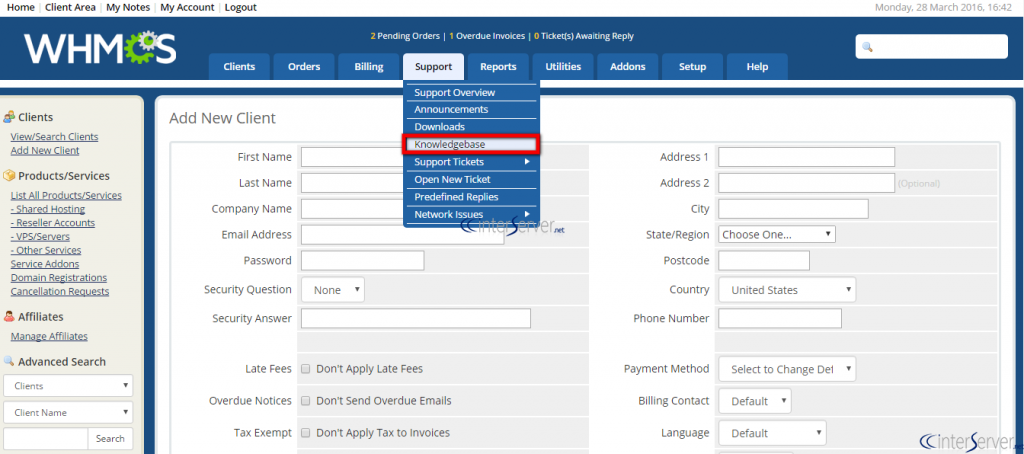The image size is (1024, 454).
Task: Open the Client Name search field dropdown
Action: [68, 413]
